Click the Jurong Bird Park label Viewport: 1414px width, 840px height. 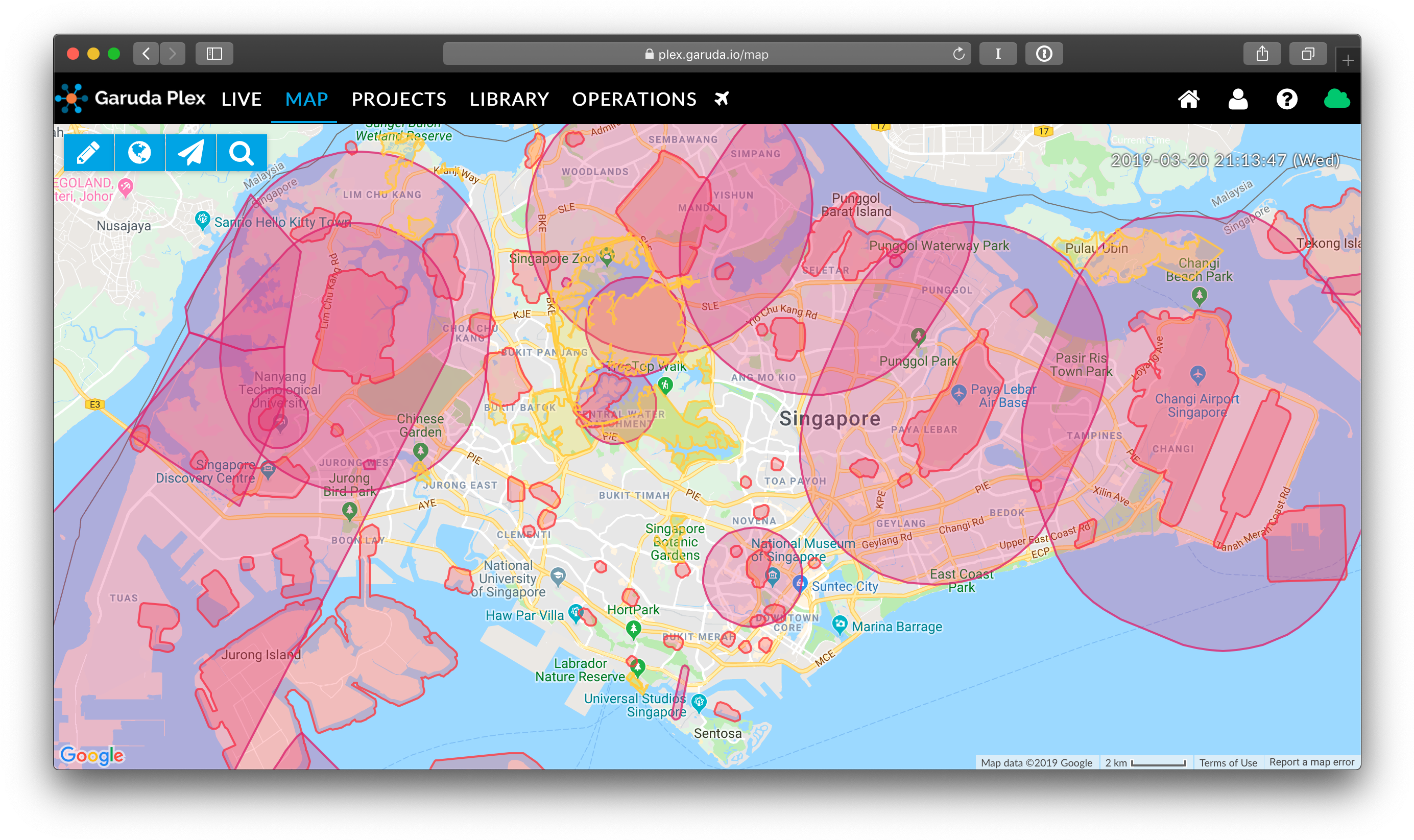tap(349, 485)
